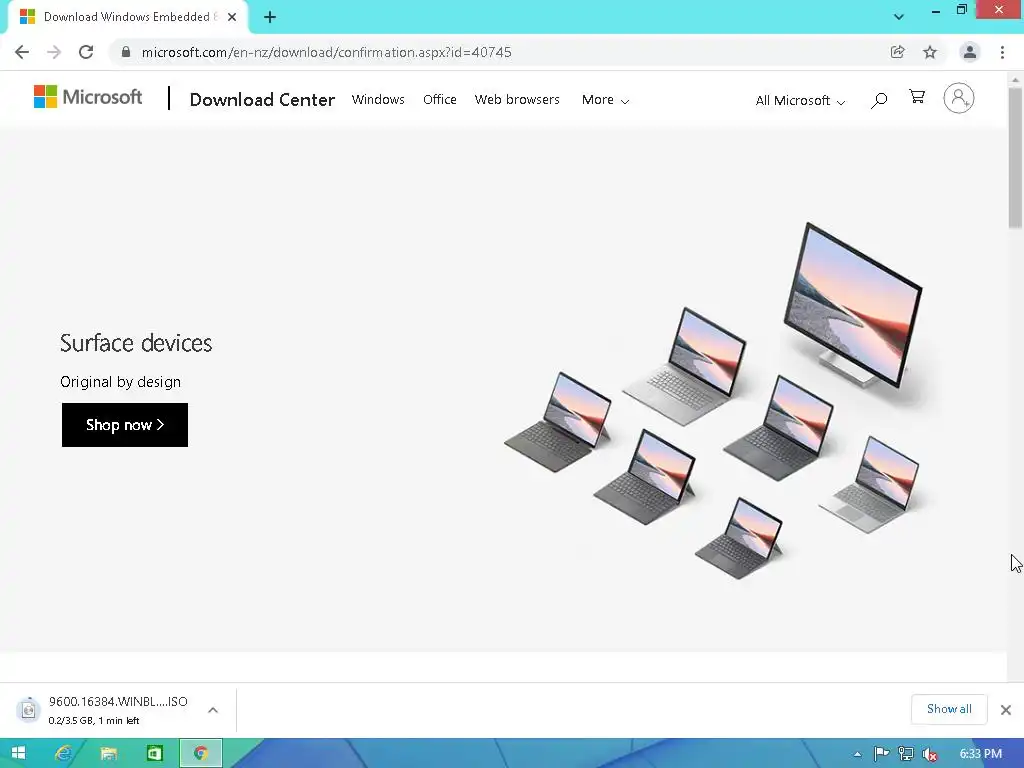Expand the More navigation dropdown
Viewport: 1024px width, 768px height.
605,100
